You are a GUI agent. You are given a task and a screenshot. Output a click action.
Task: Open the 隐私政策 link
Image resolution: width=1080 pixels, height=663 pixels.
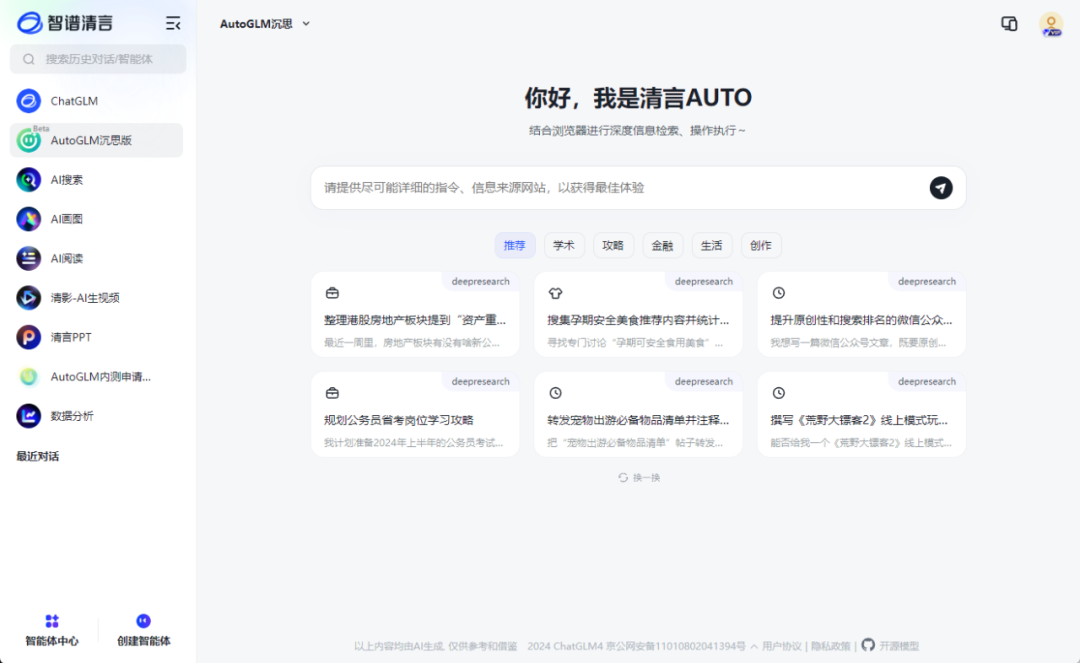point(831,646)
